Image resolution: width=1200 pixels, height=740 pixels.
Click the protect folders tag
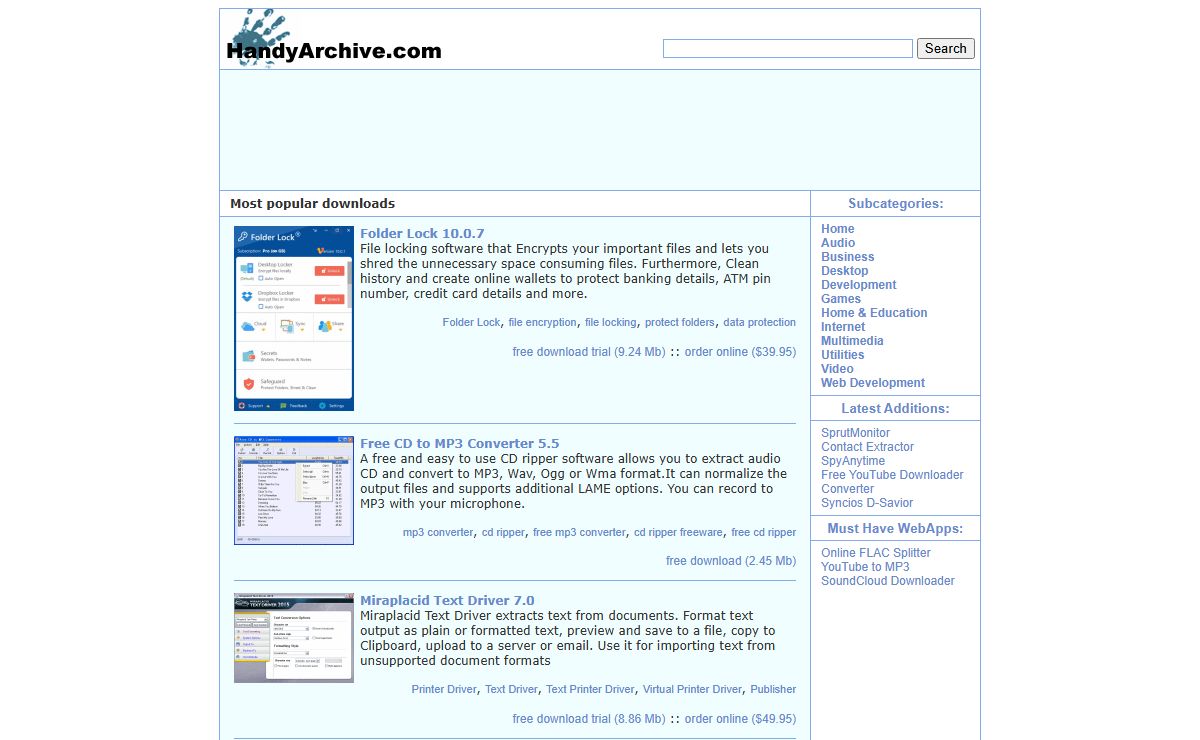(680, 322)
